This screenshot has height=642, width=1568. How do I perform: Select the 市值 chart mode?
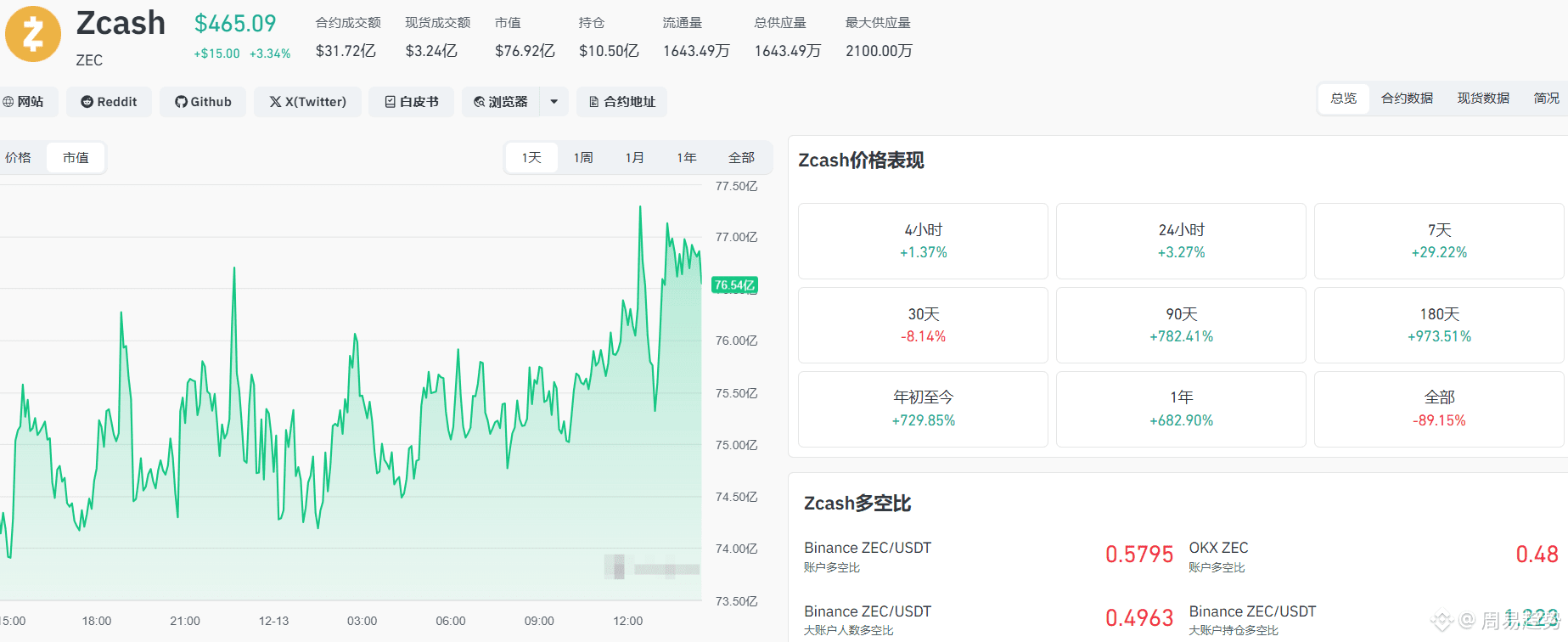[x=76, y=158]
